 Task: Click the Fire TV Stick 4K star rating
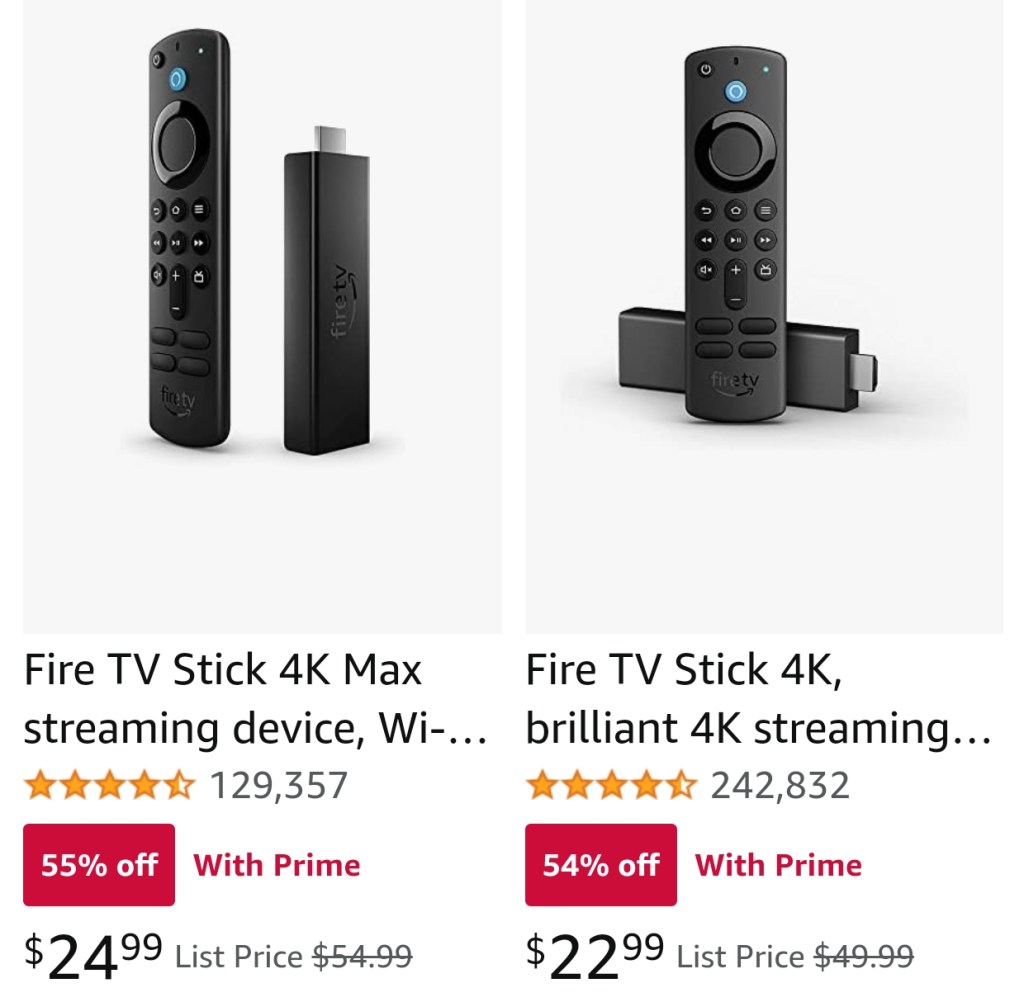611,785
